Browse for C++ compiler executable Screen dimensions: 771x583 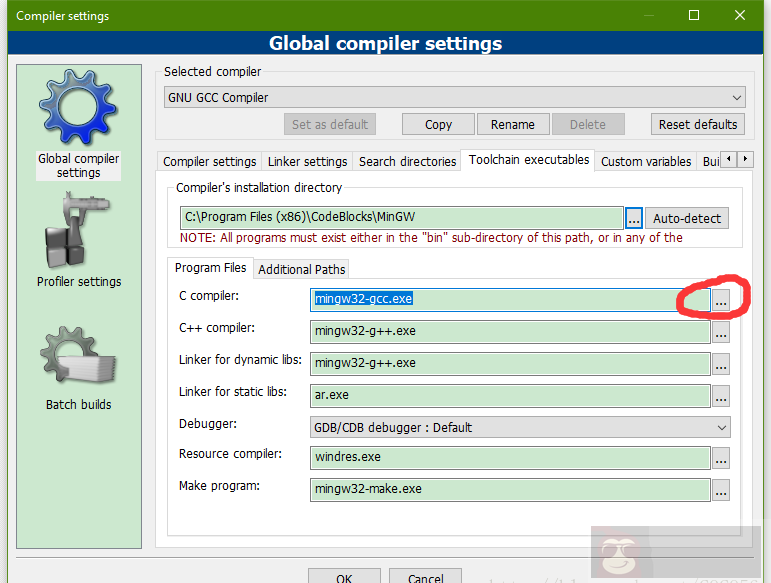click(x=721, y=332)
